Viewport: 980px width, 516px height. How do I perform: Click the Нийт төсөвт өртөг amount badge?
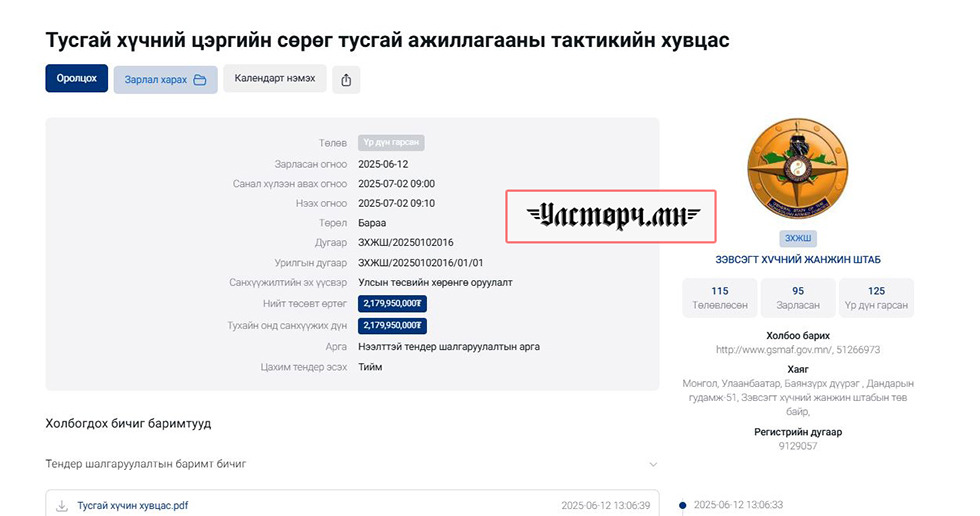[x=392, y=303]
